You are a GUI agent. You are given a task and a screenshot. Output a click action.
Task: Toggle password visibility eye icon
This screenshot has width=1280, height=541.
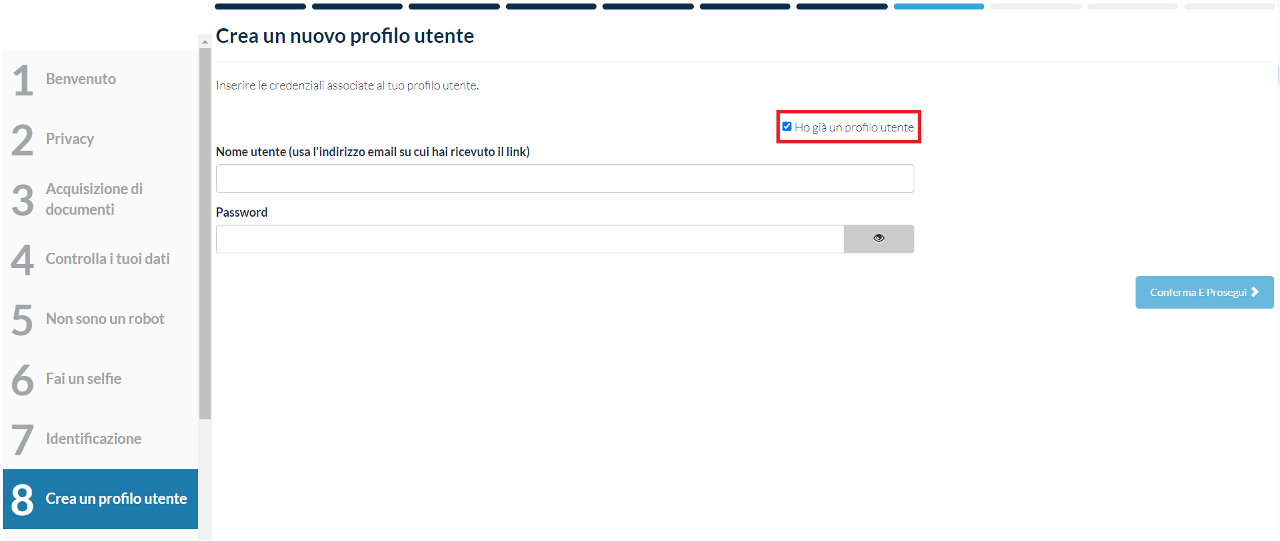[x=878, y=239]
